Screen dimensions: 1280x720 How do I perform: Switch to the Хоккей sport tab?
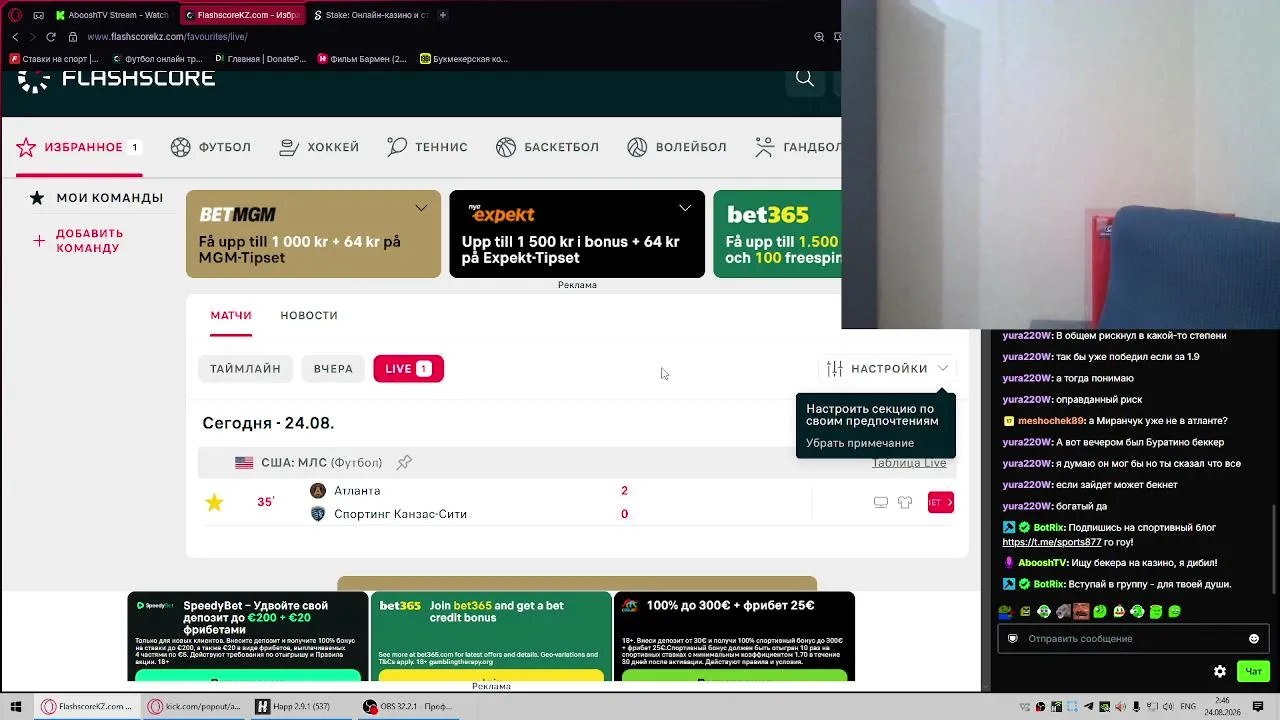319,147
